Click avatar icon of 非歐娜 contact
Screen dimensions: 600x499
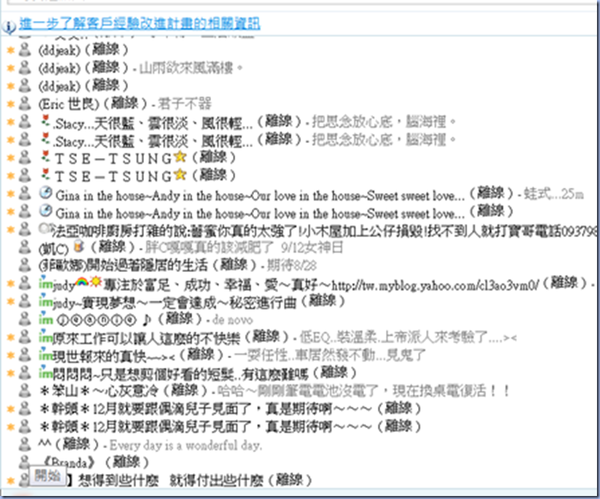[25, 264]
